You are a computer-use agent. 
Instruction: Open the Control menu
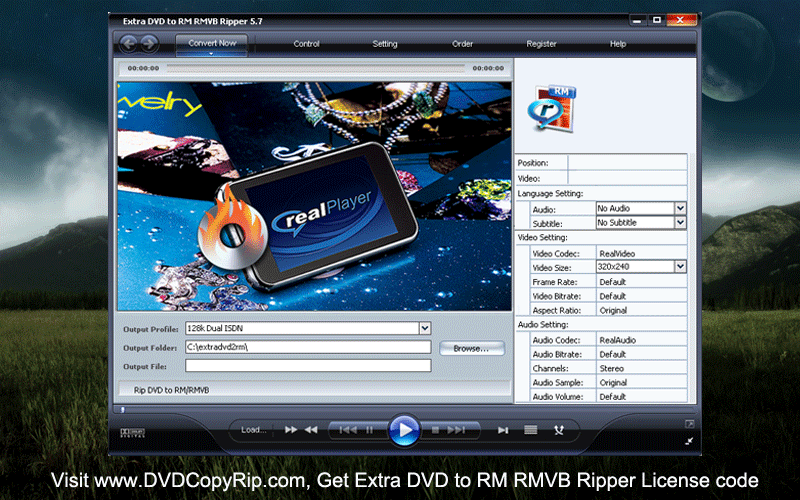click(306, 44)
